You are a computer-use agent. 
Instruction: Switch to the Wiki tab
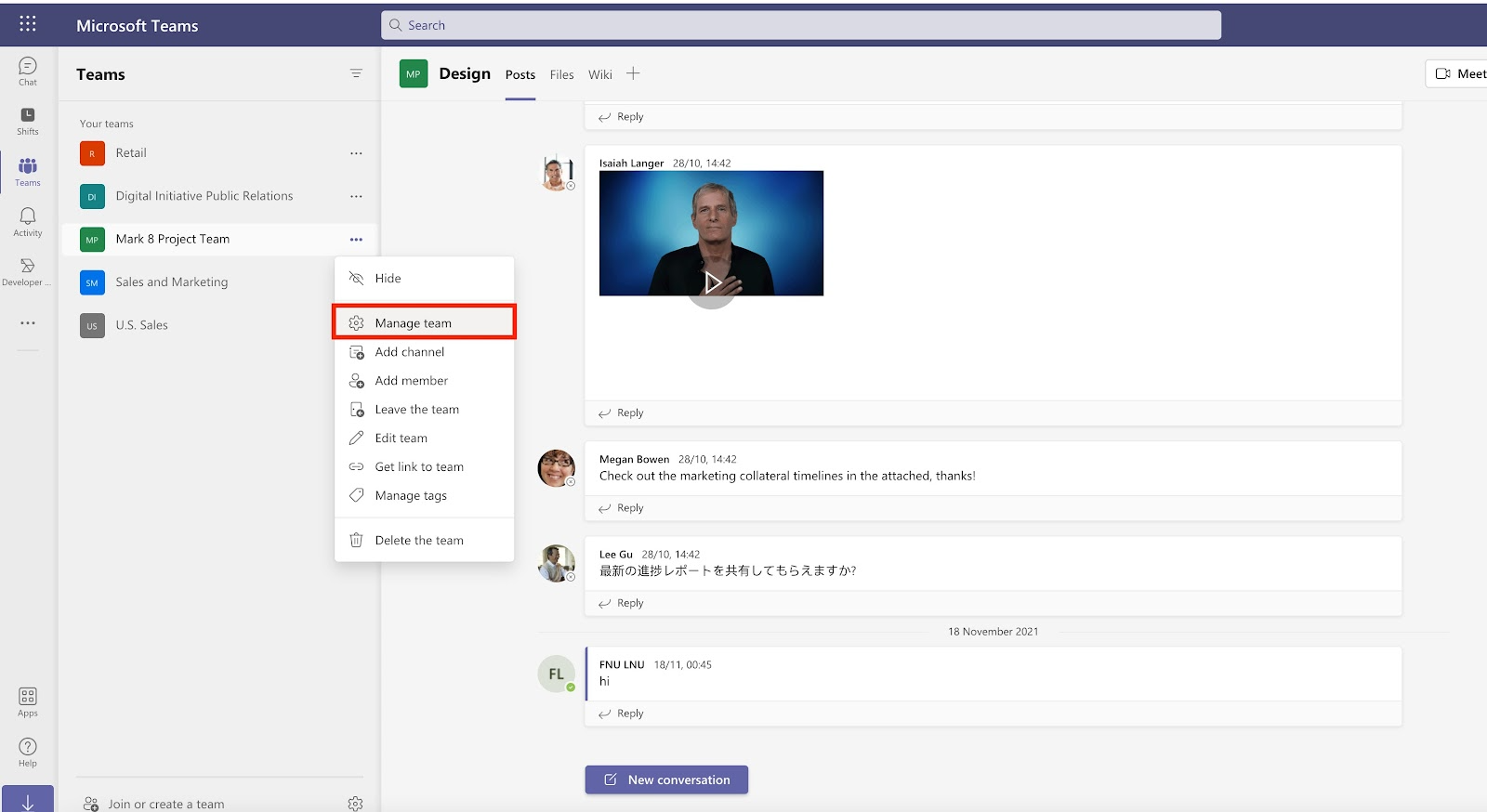tap(600, 74)
